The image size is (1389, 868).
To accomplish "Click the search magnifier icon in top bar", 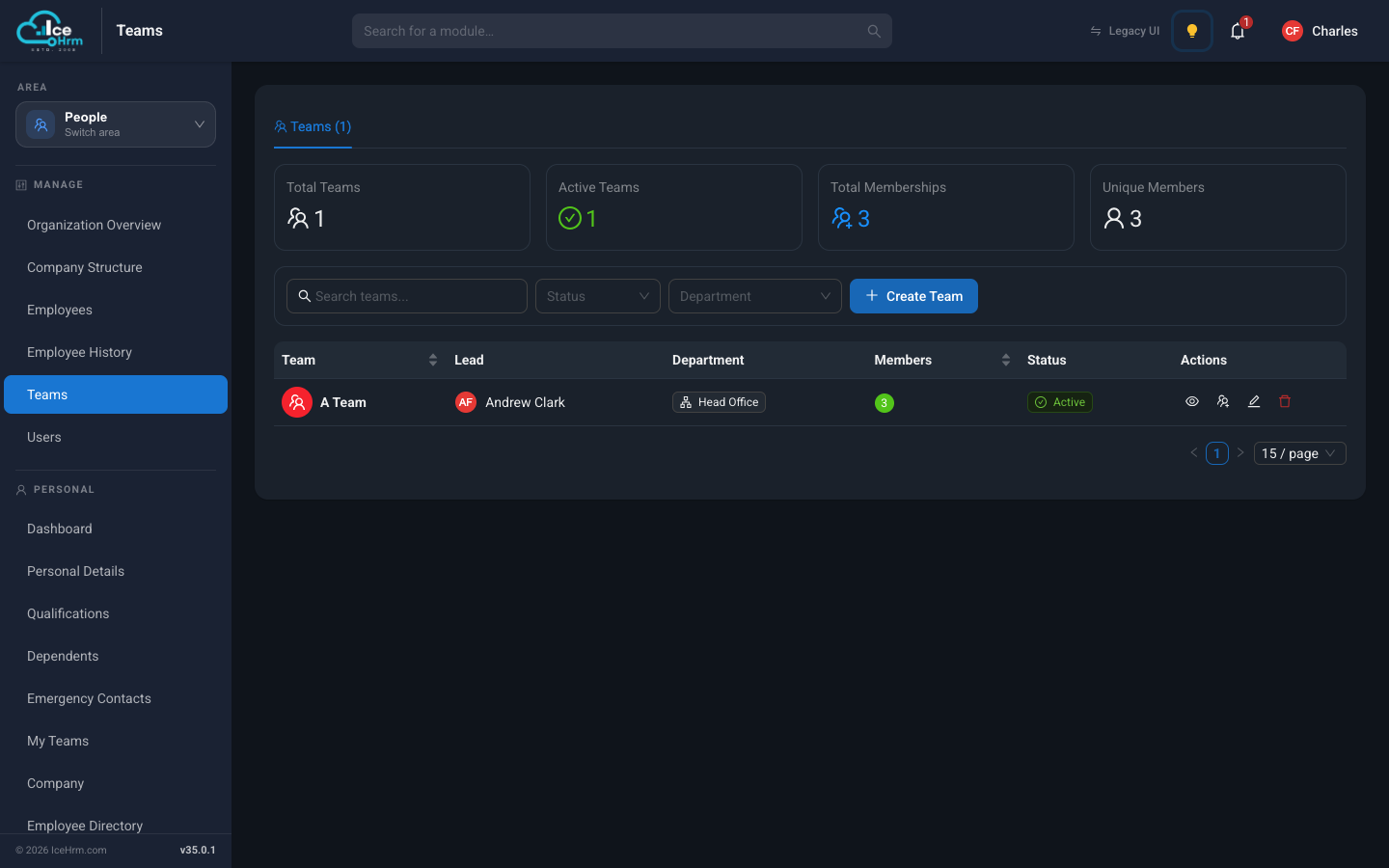I will point(874,31).
